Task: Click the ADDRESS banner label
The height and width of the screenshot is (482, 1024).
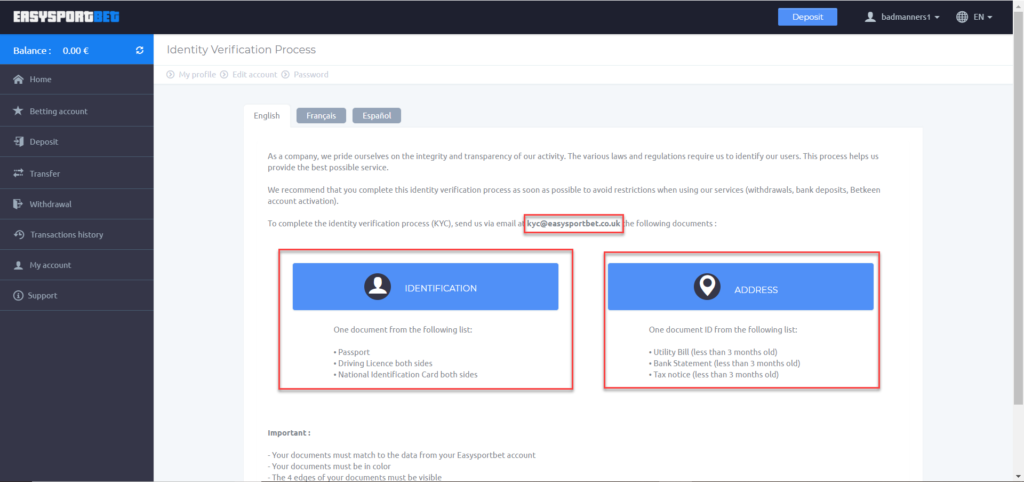Action: click(756, 289)
